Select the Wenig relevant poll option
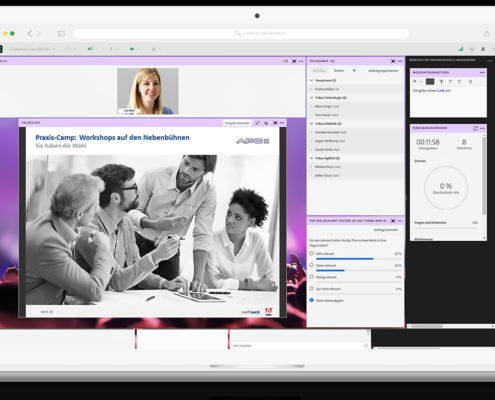Viewport: 495px width, 400px height. point(311,277)
